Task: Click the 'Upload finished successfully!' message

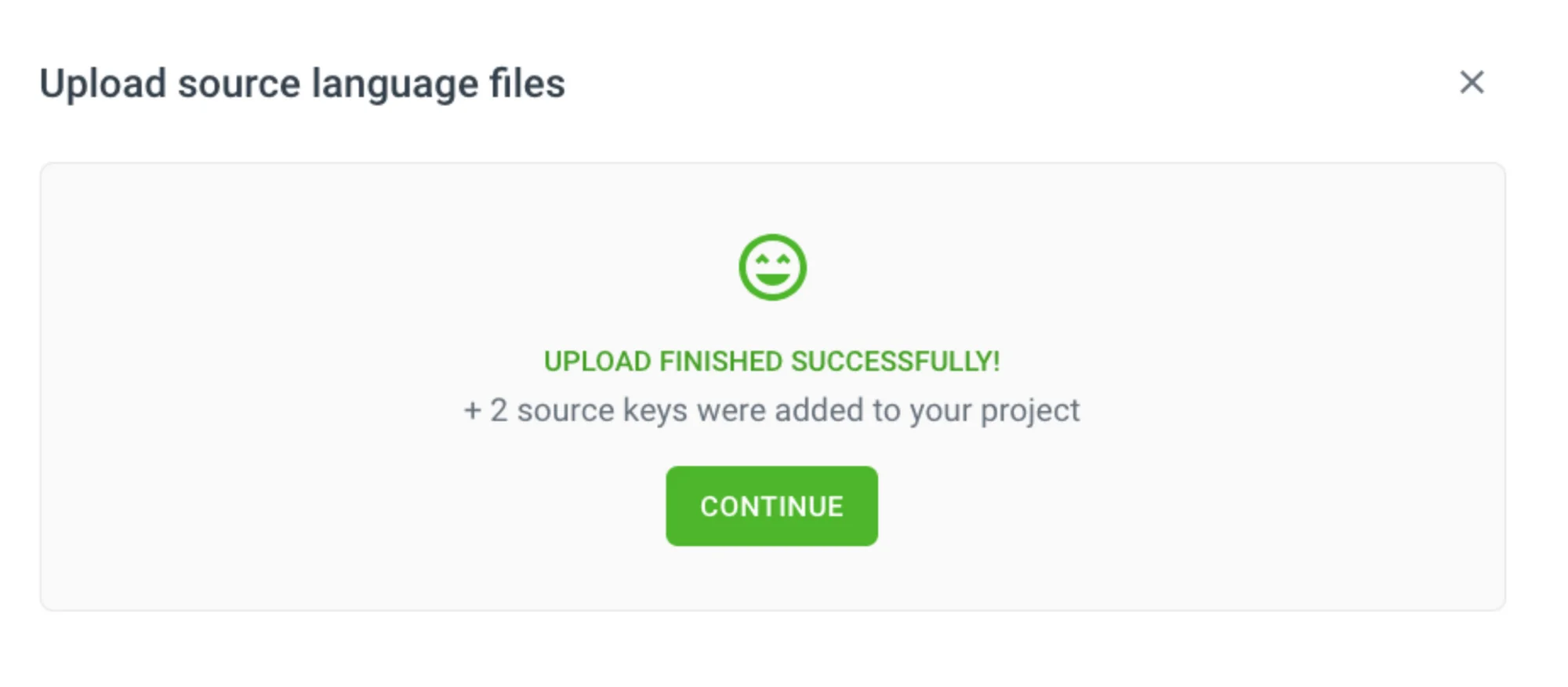Action: (x=771, y=362)
